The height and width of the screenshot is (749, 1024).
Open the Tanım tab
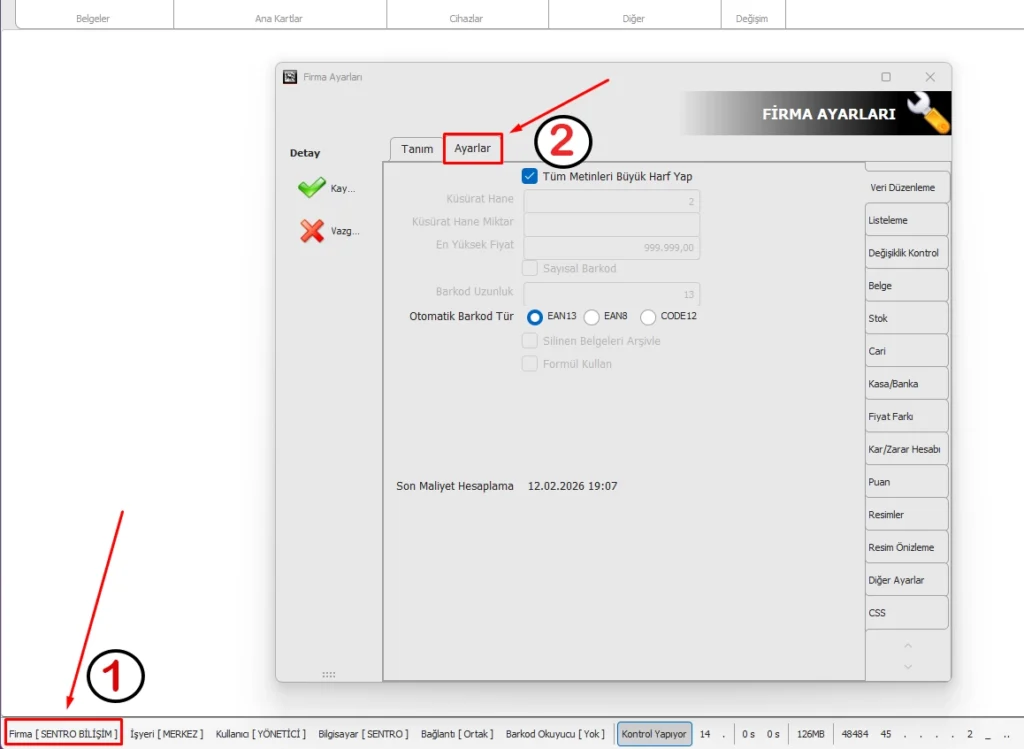417,149
